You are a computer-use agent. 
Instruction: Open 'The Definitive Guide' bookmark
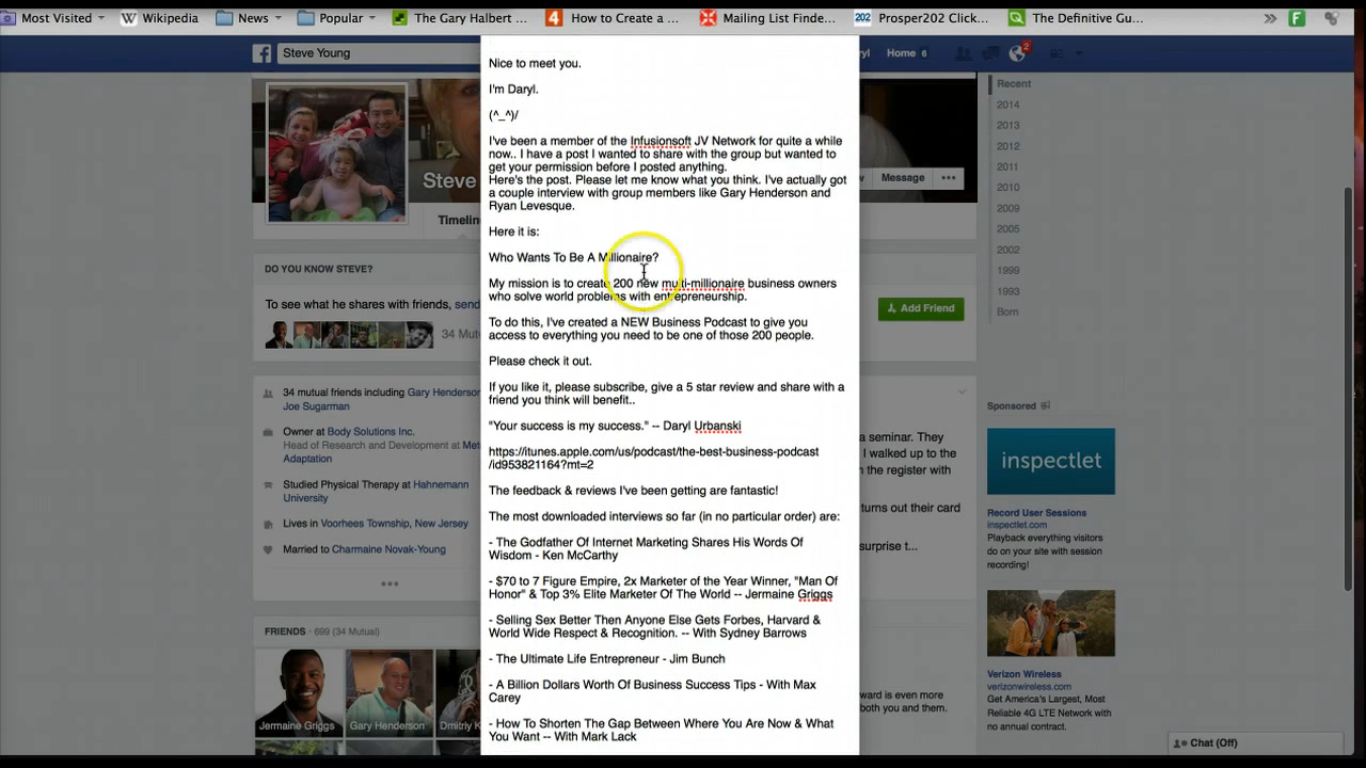tap(1076, 18)
